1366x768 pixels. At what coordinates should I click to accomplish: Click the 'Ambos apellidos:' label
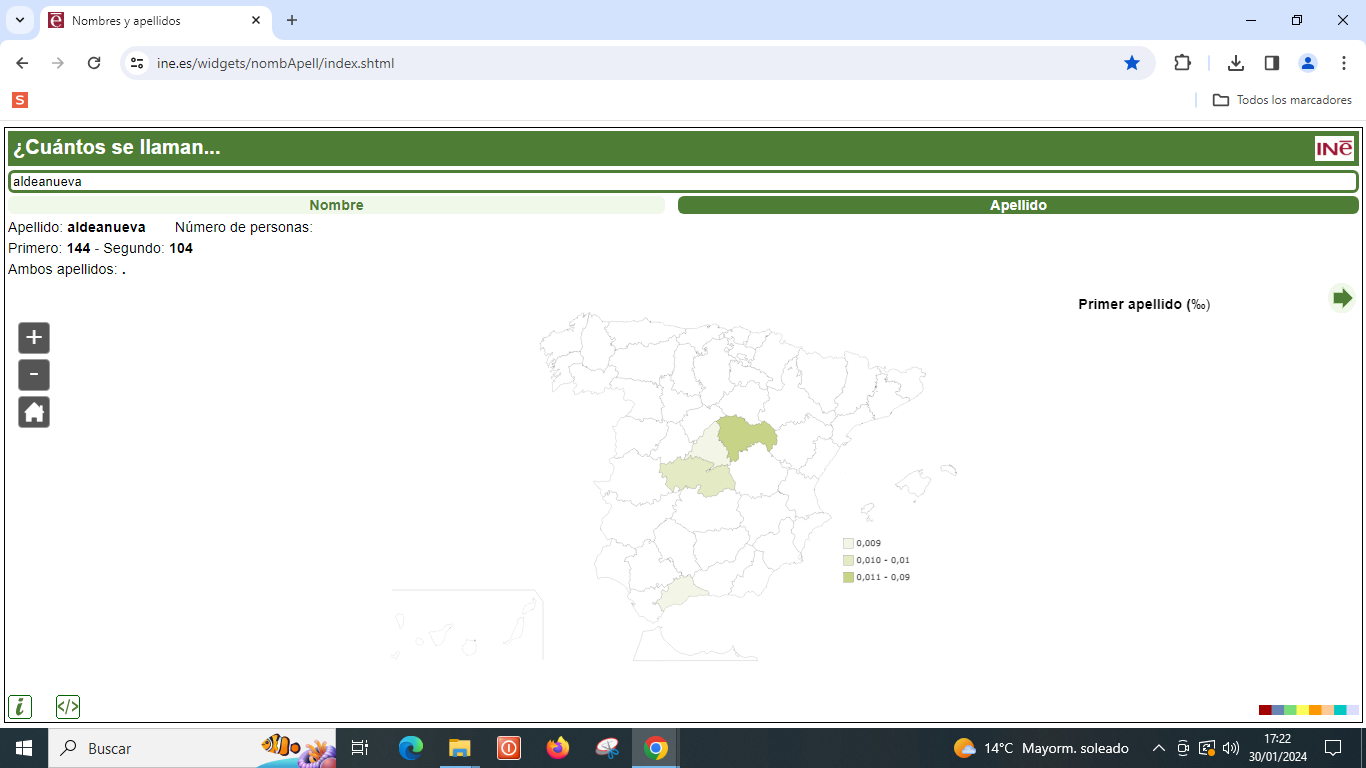pyautogui.click(x=63, y=270)
